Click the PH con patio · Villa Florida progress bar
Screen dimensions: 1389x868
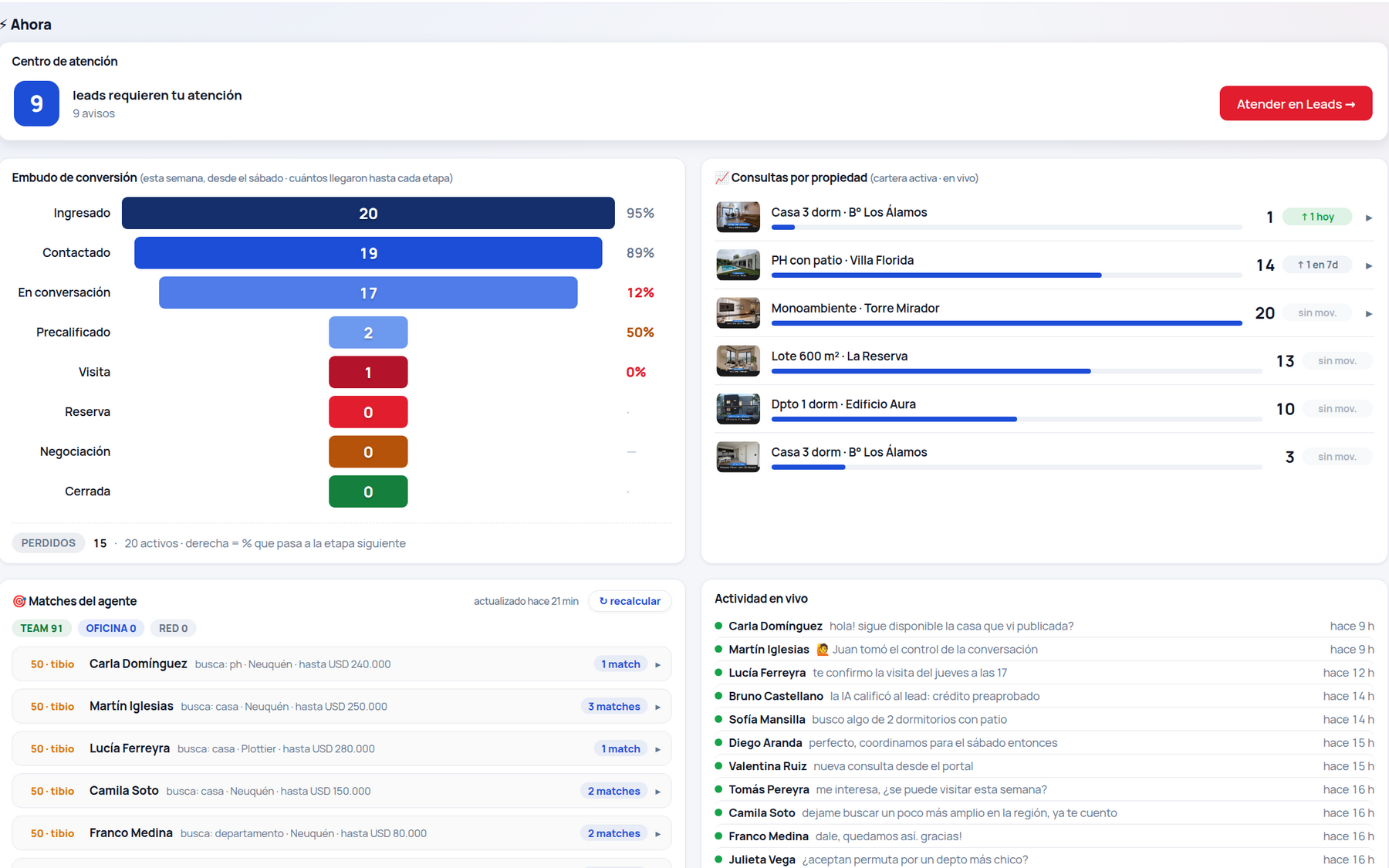[x=1007, y=275]
